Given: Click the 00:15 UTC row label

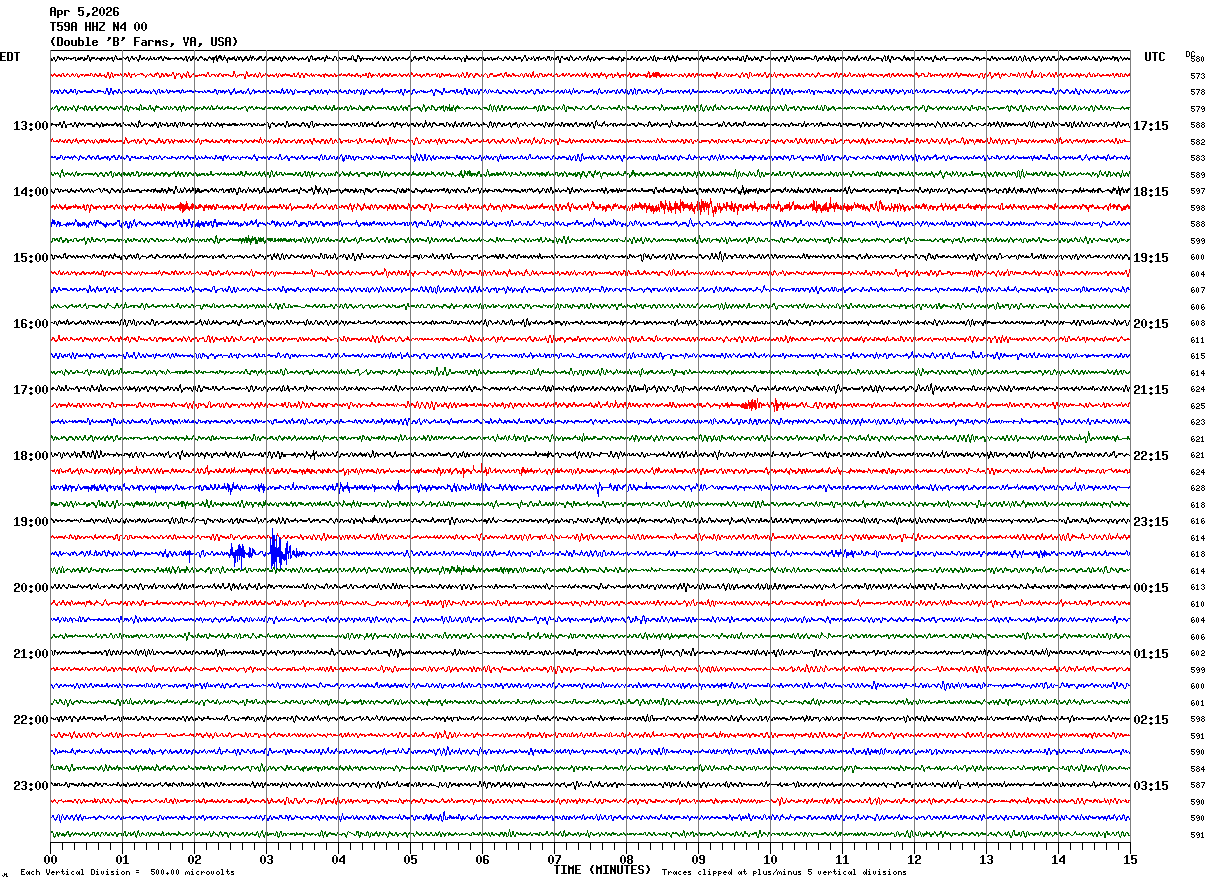Looking at the screenshot, I should [1151, 588].
